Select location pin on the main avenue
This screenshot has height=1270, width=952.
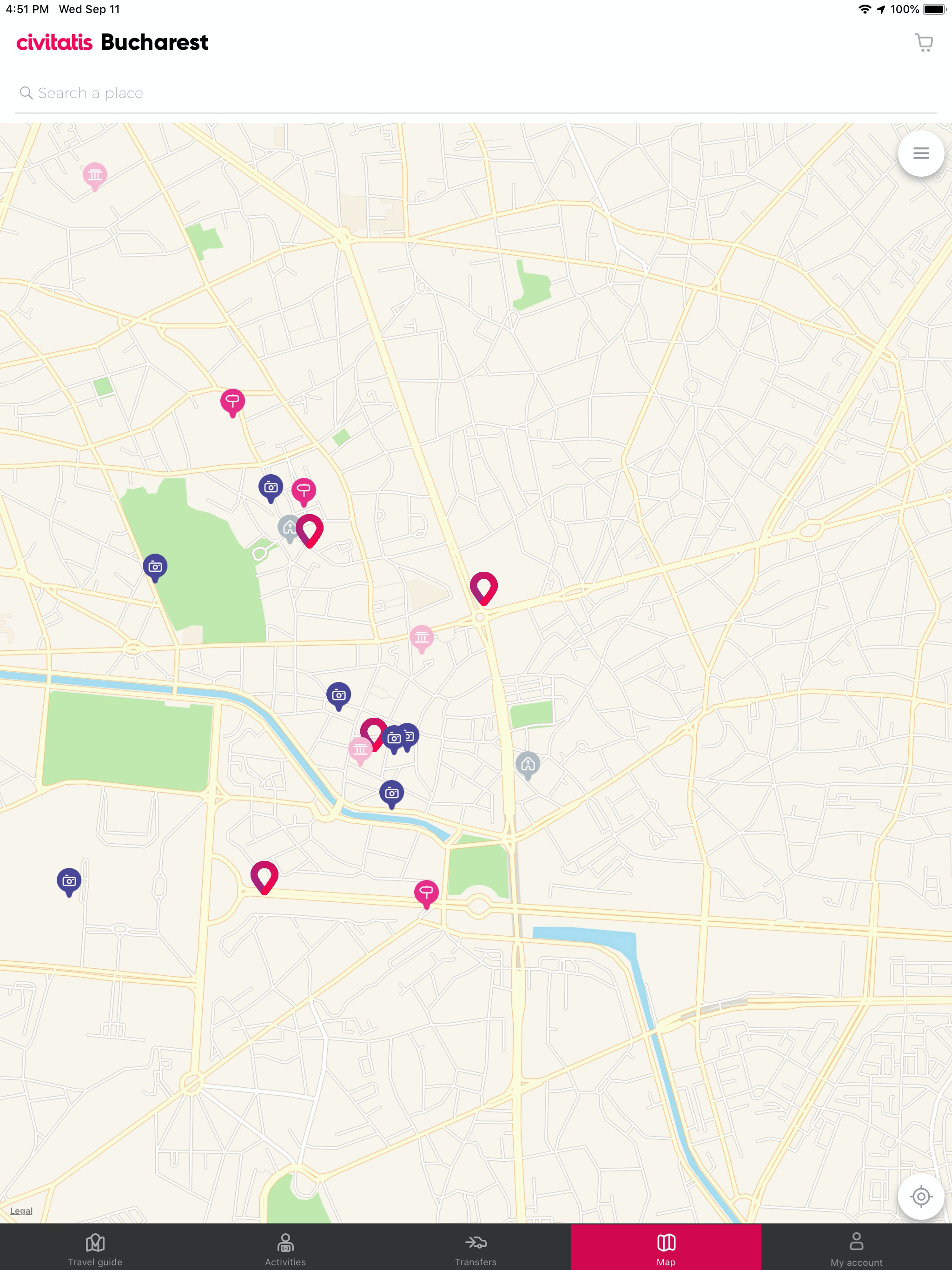(483, 588)
